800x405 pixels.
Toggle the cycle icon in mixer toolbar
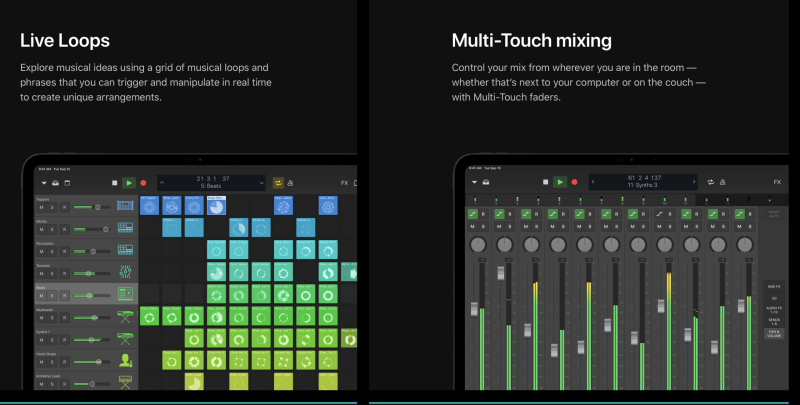coord(711,182)
